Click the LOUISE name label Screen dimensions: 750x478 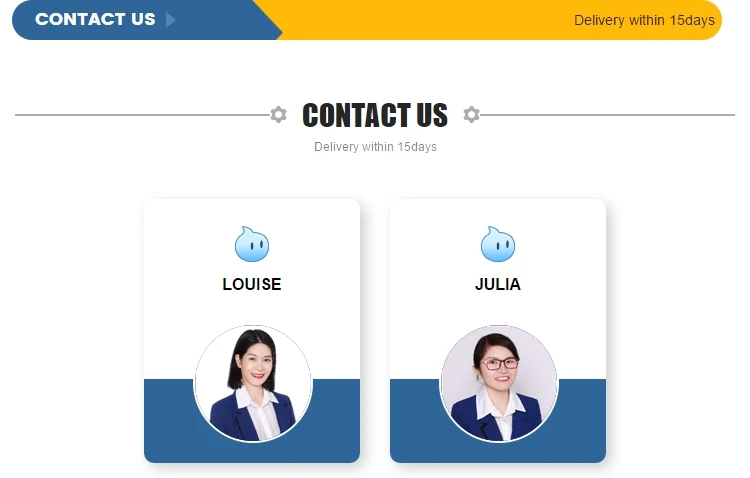(252, 284)
